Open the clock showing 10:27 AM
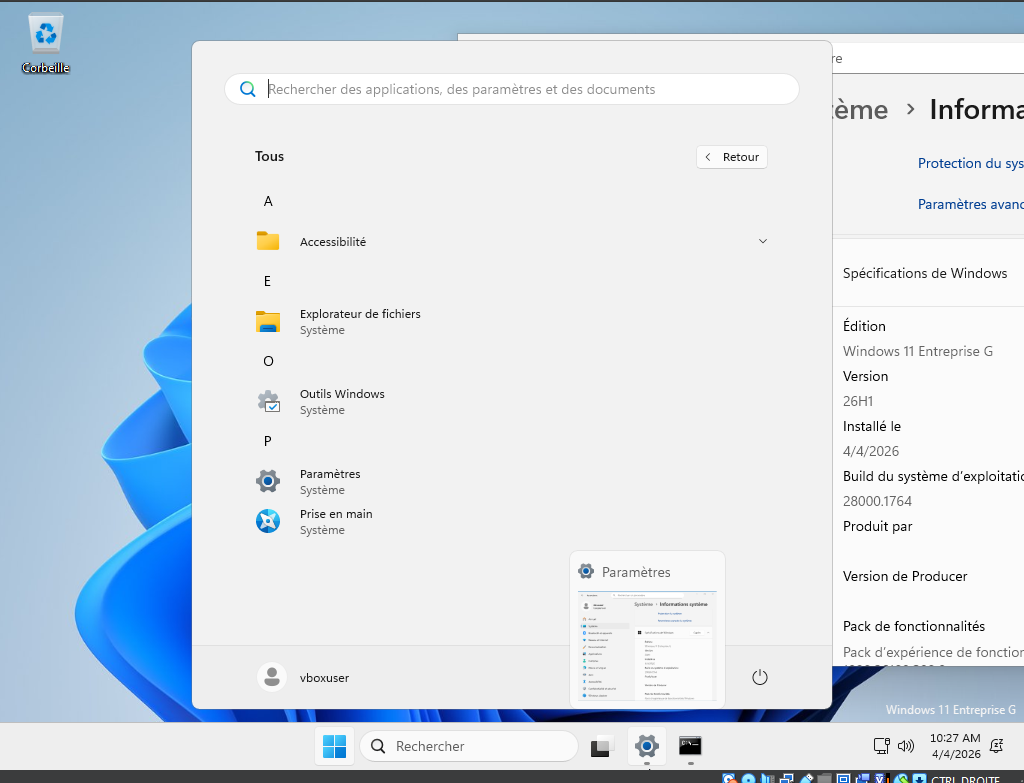1024x783 pixels. (955, 746)
